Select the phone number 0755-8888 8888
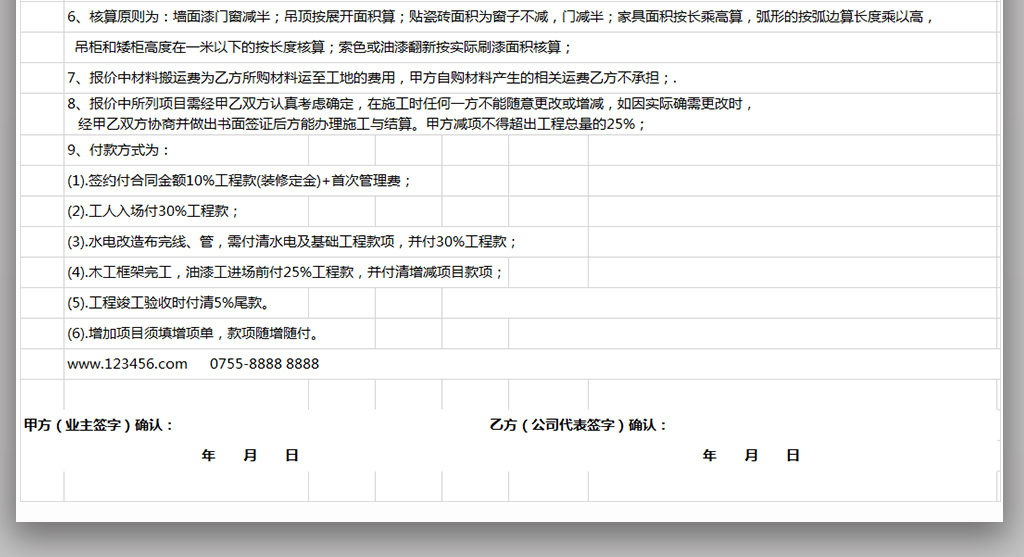Image resolution: width=1024 pixels, height=557 pixels. 264,364
